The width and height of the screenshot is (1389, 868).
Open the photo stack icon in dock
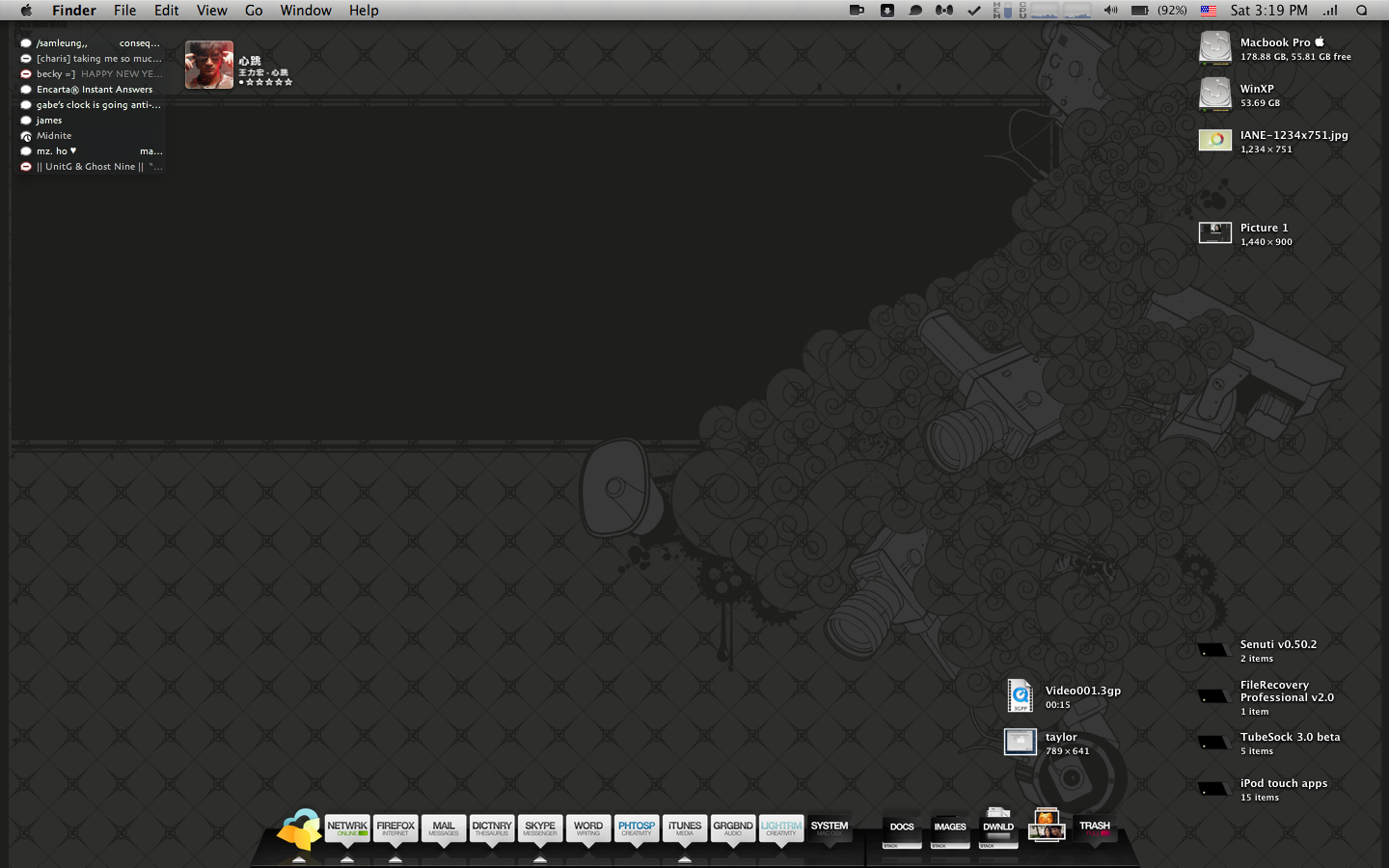(1047, 826)
